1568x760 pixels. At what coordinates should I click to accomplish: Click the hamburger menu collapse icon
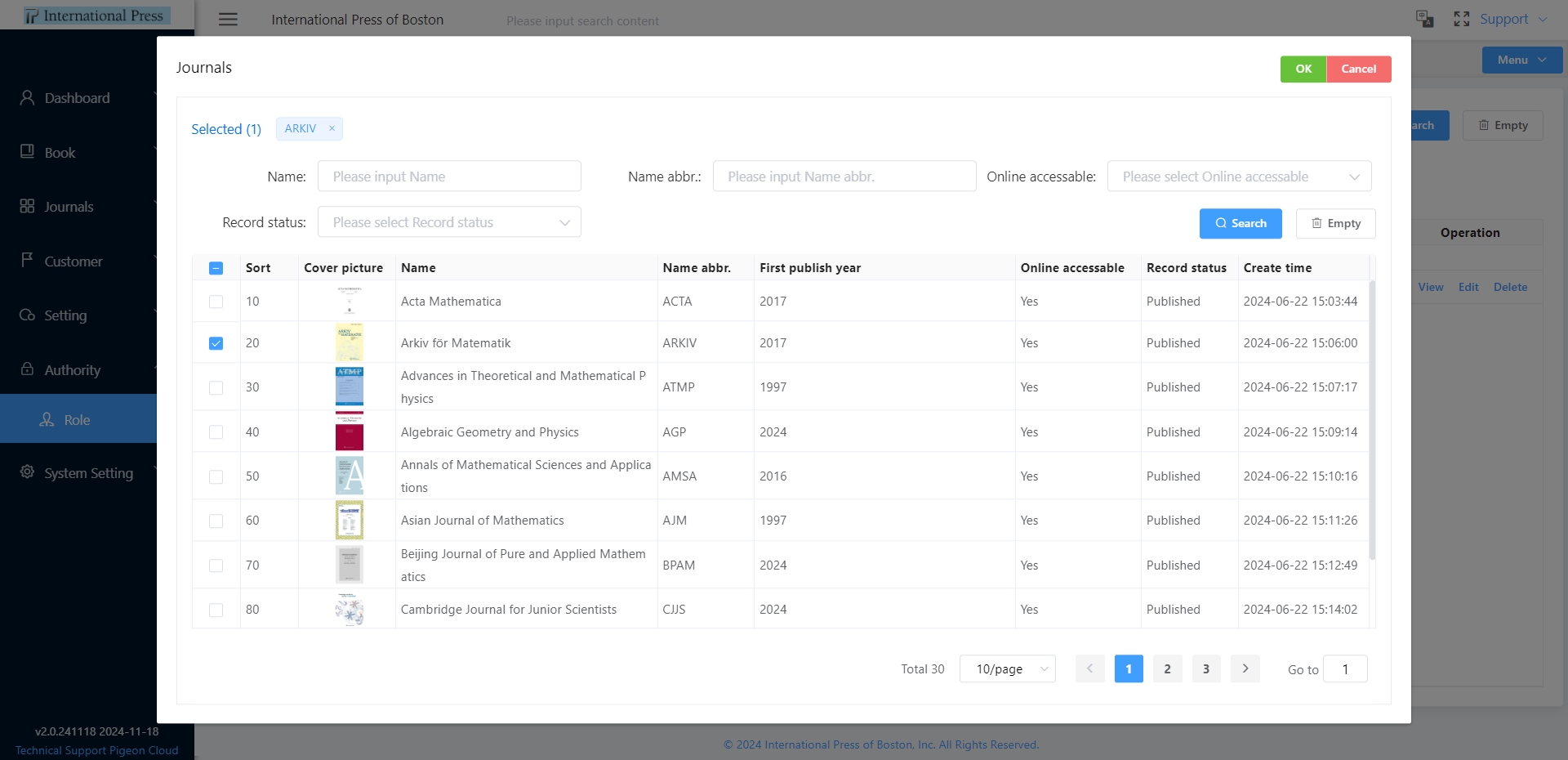click(x=228, y=20)
